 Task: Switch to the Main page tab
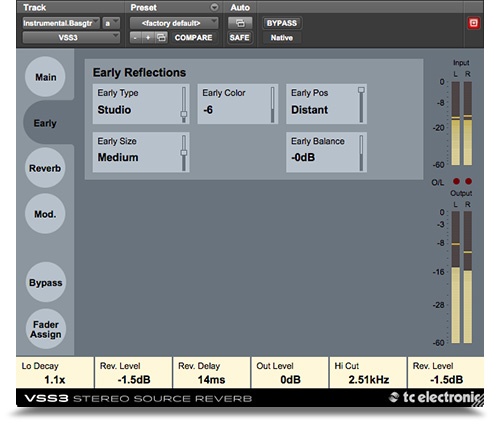point(45,77)
